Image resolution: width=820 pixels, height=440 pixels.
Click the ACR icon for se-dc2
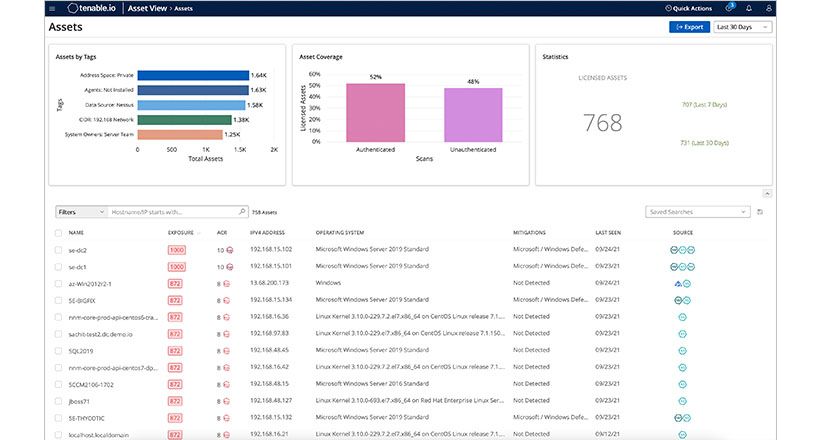(229, 249)
